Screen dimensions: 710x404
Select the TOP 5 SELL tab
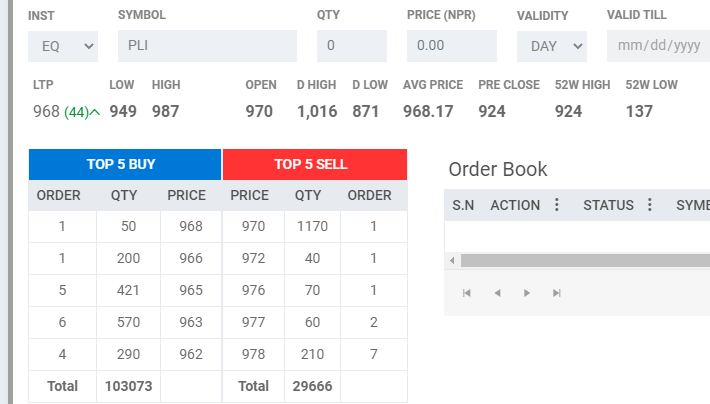(315, 164)
